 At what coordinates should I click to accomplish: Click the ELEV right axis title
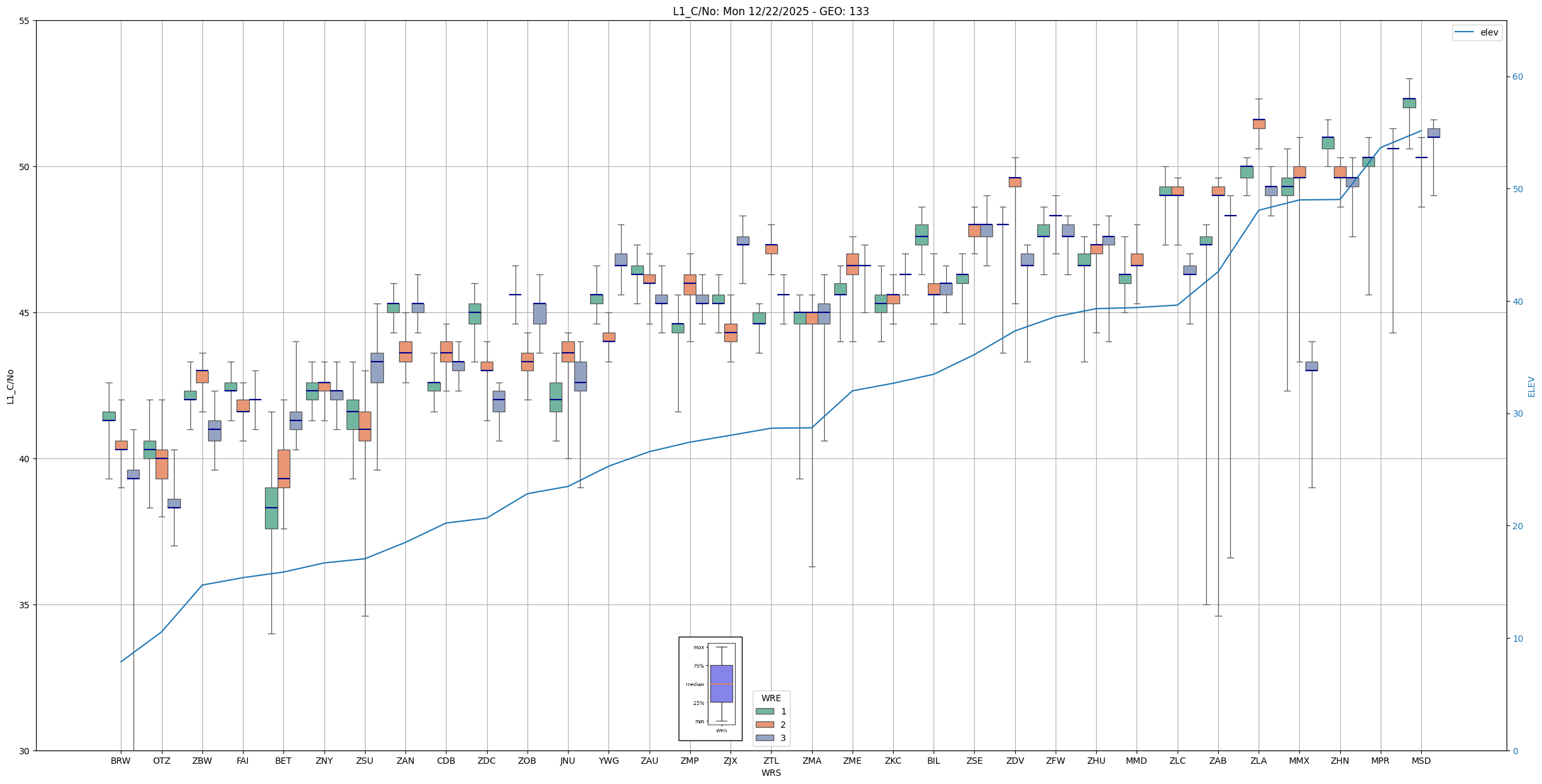pos(1531,386)
